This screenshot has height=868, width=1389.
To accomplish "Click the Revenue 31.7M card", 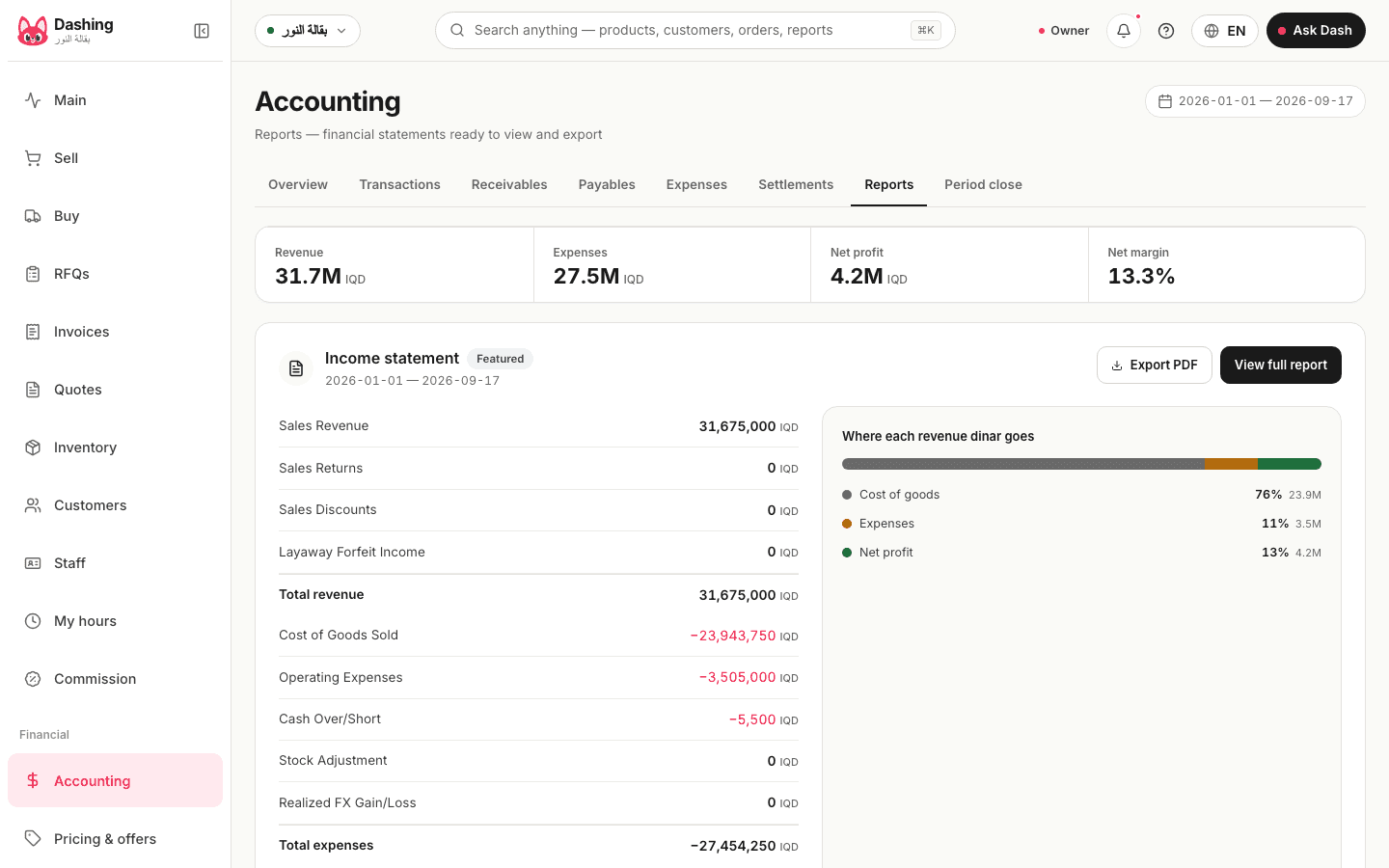I will [395, 265].
